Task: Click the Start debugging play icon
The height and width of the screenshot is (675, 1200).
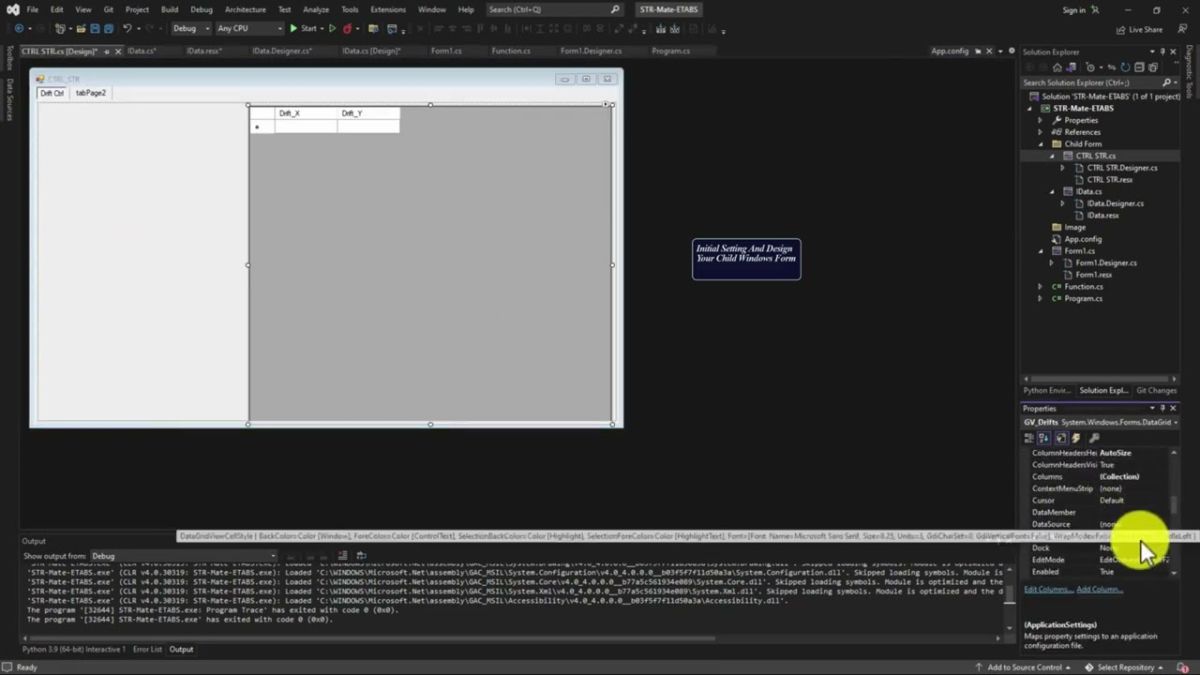Action: [293, 28]
